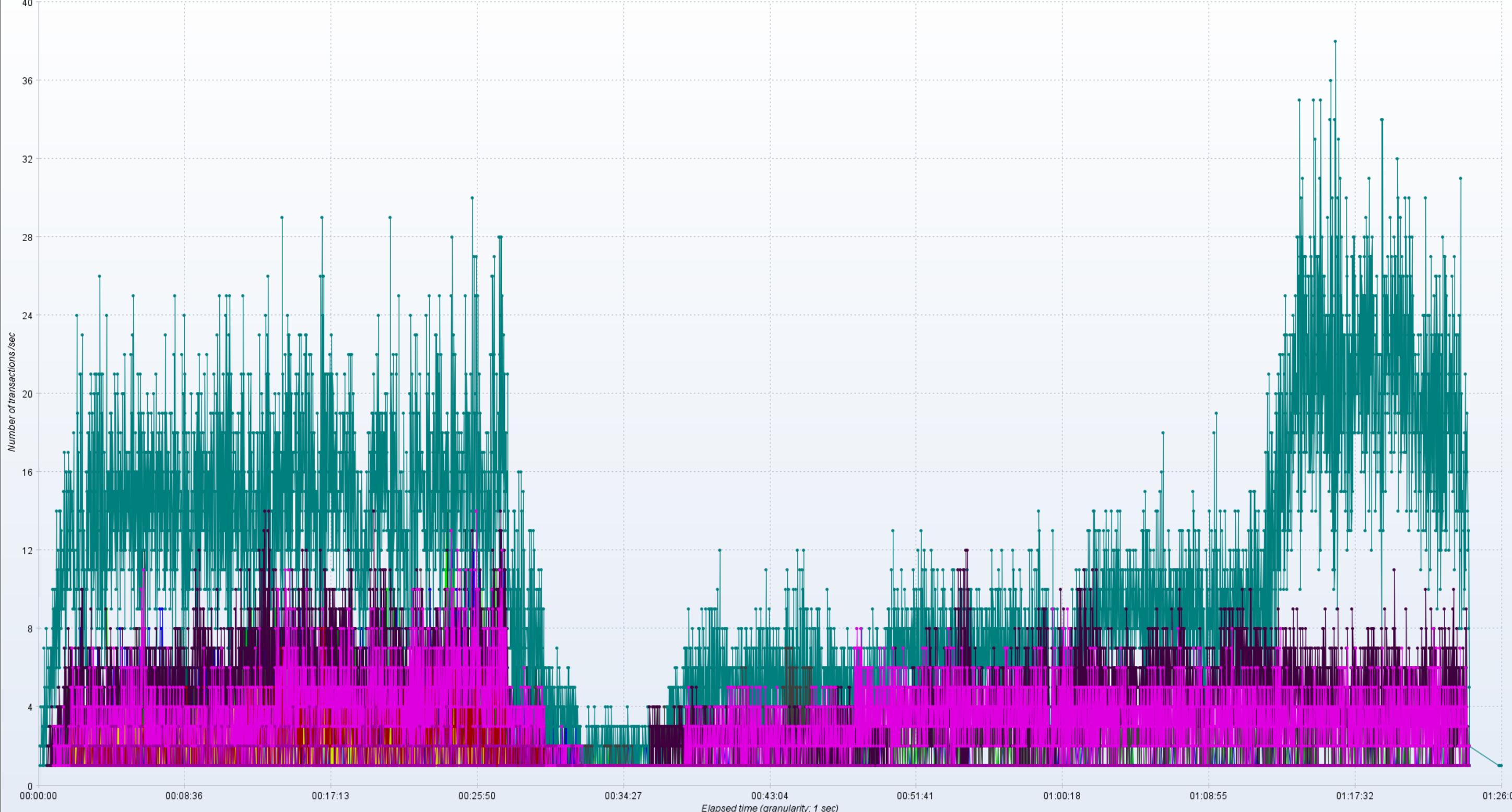Click the 00:34:27 time axis label
This screenshot has width=1512, height=812.
[623, 796]
